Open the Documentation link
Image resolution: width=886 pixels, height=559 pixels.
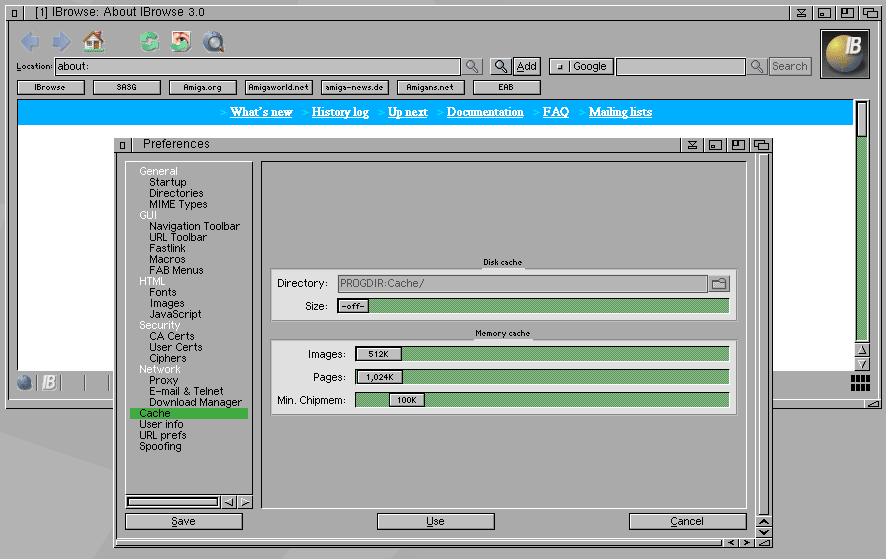click(485, 112)
